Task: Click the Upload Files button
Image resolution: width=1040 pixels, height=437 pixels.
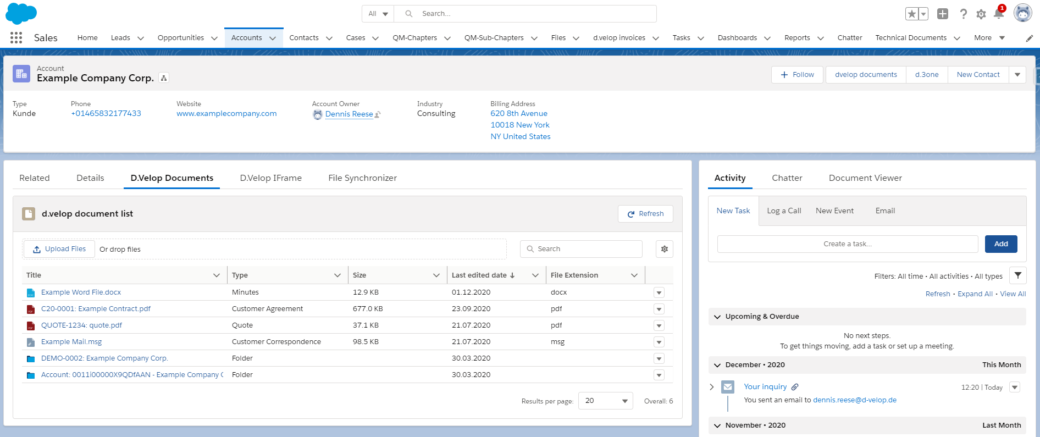Action: click(59, 249)
